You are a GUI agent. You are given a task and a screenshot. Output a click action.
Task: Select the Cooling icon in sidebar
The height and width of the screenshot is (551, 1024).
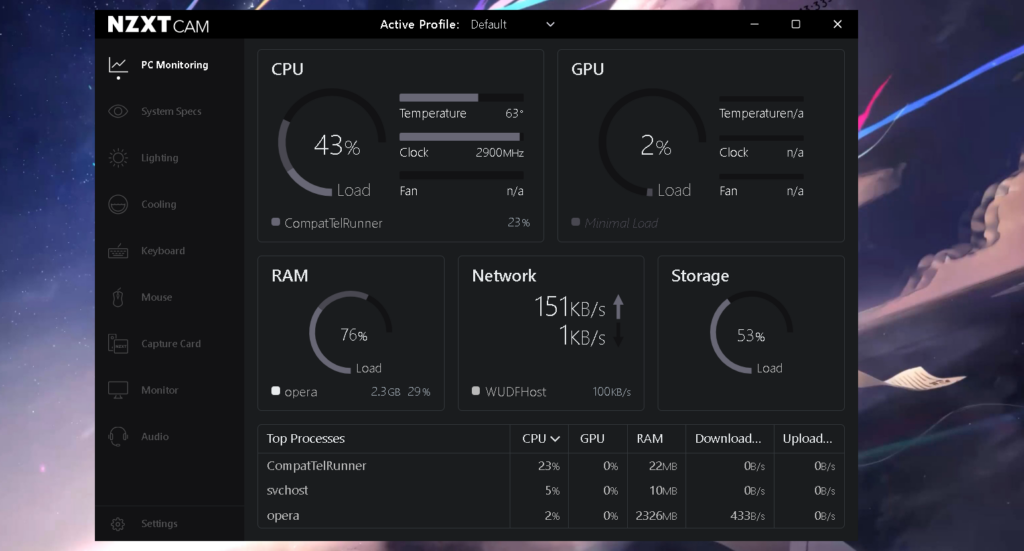pyautogui.click(x=118, y=205)
